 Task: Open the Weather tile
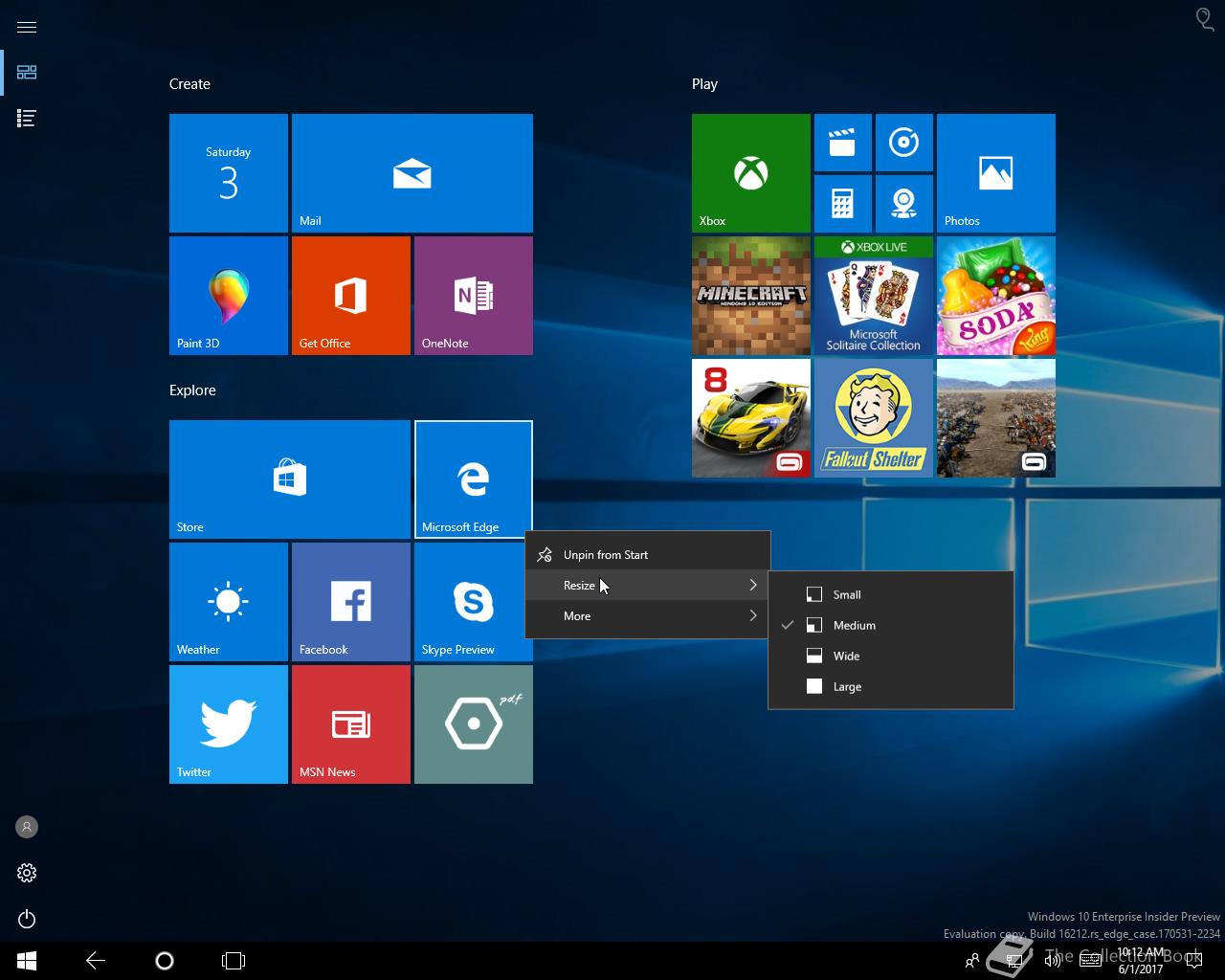click(x=229, y=602)
